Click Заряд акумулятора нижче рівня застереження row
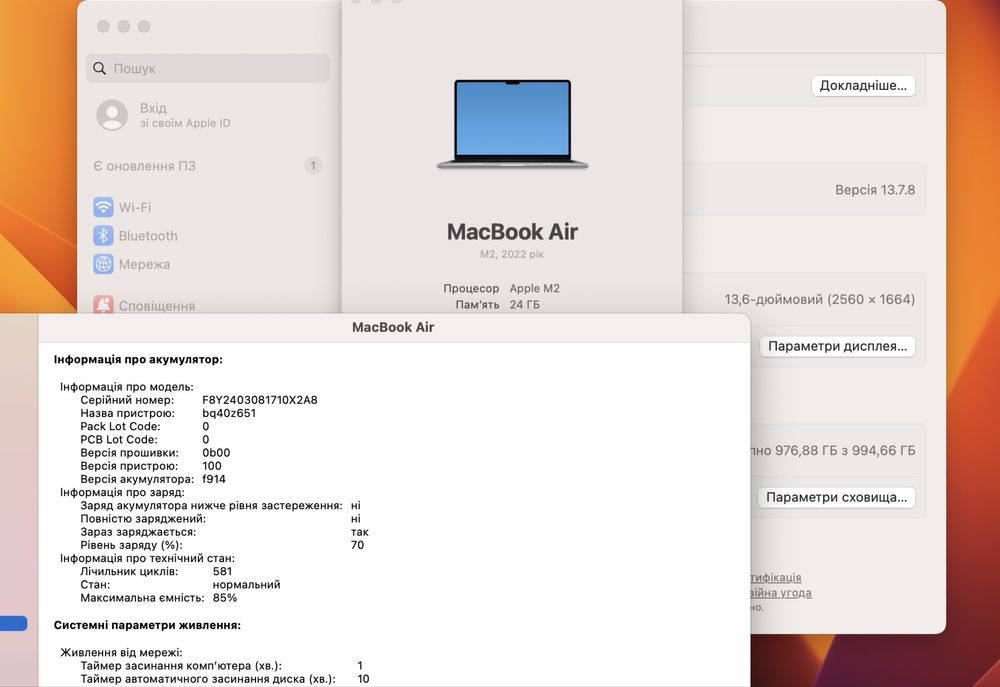The width and height of the screenshot is (1000, 687). 221,506
